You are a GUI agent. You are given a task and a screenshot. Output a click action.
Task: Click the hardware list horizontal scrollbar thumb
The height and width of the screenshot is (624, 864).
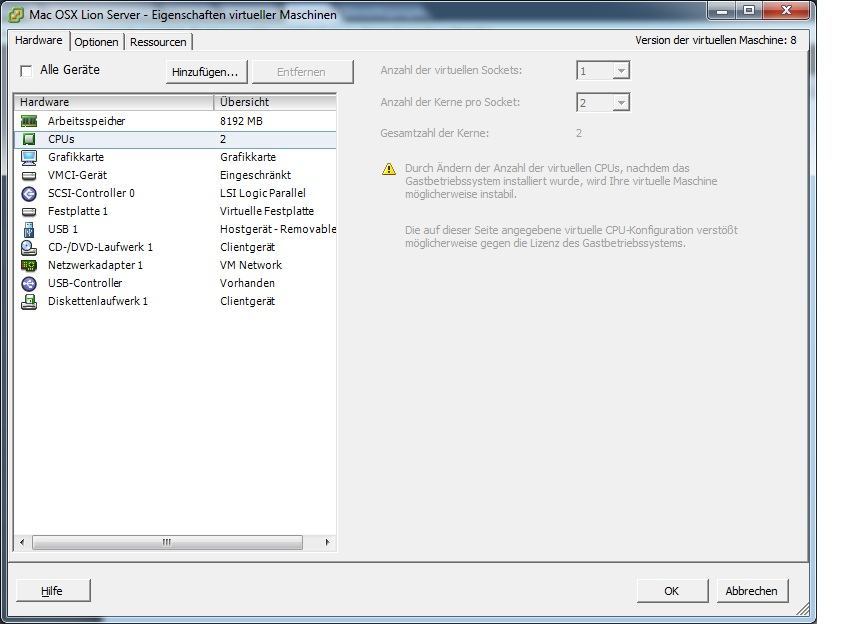pos(168,542)
